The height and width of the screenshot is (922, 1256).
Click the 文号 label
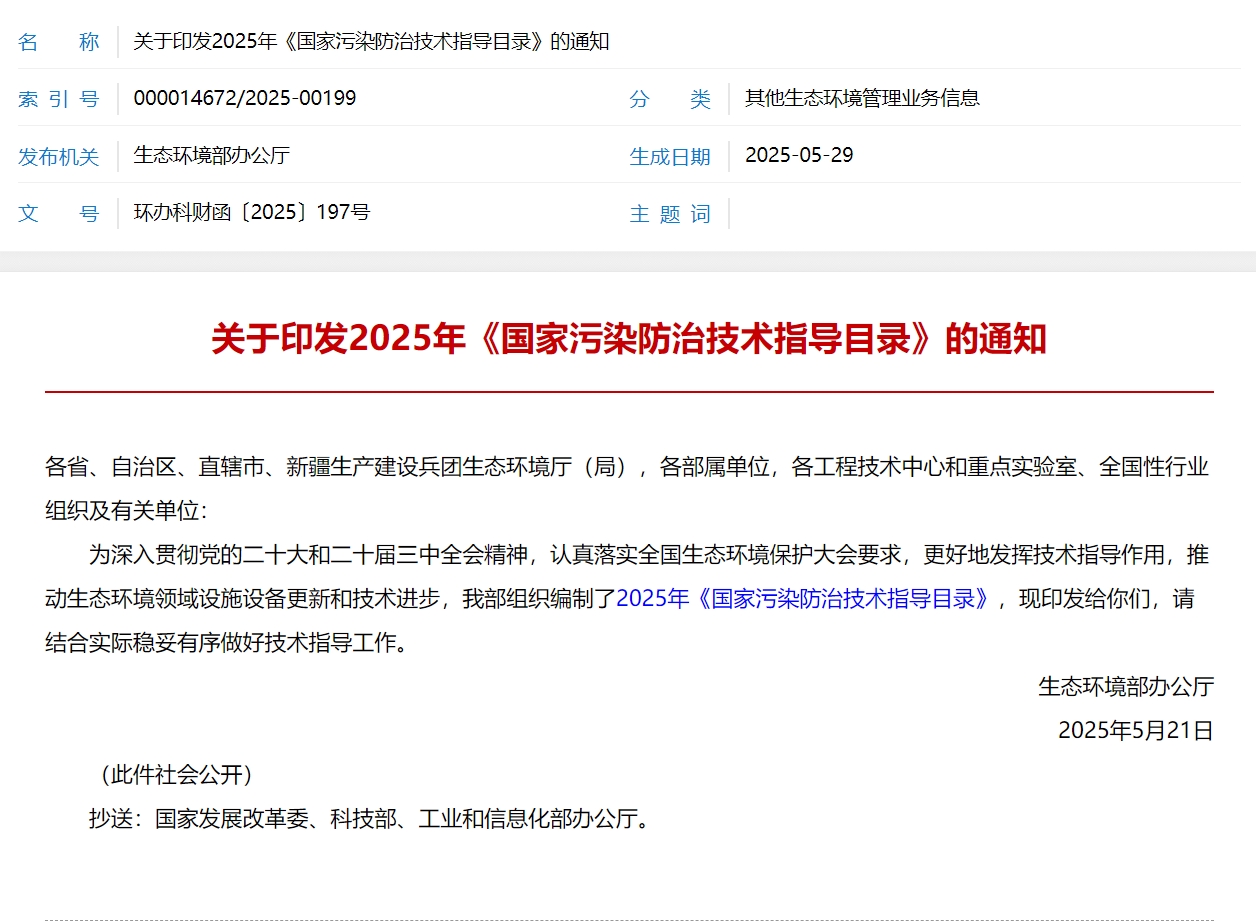[x=59, y=214]
